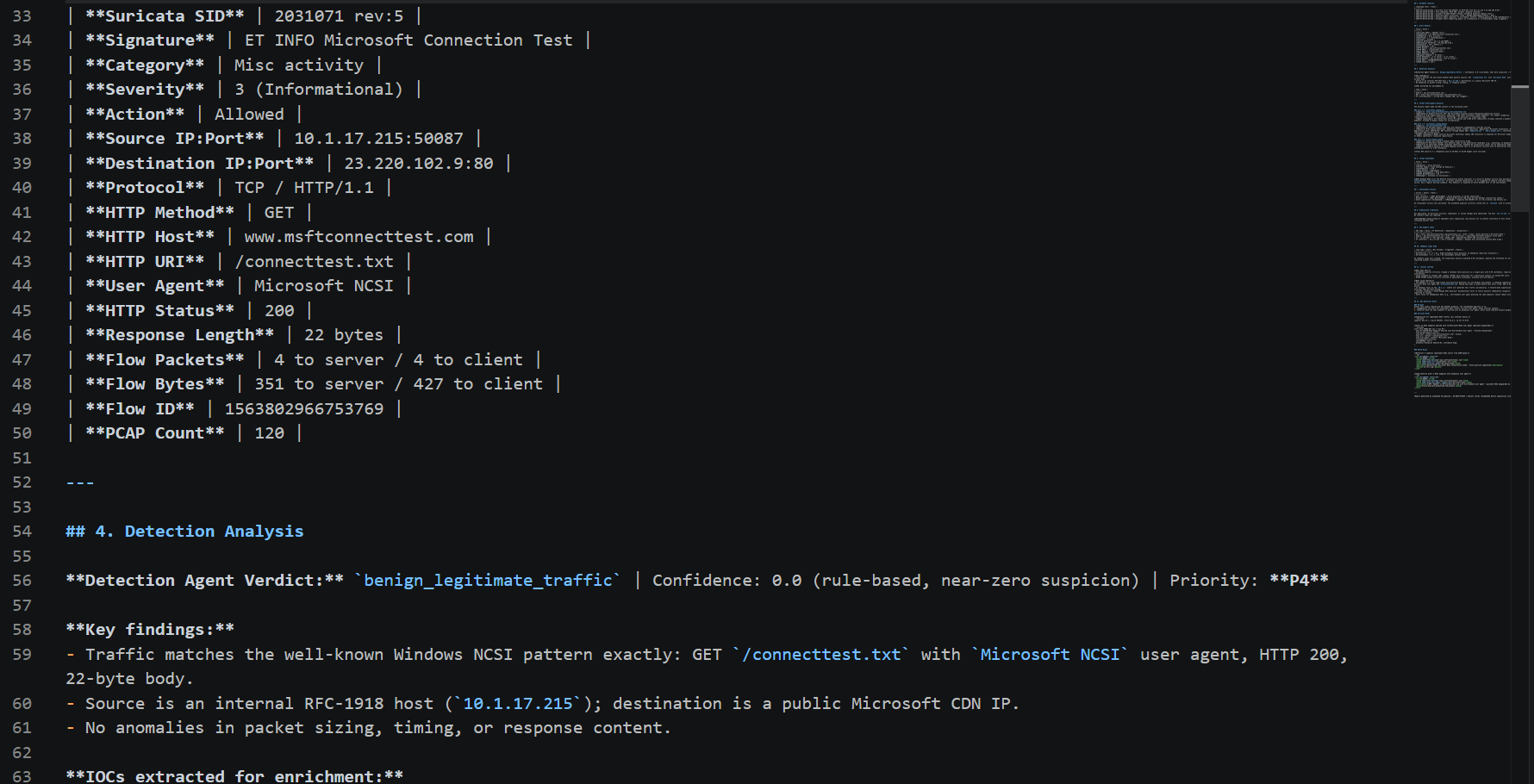
Task: Click the signature text ET INFO Microsoft Connection Test
Action: point(408,40)
